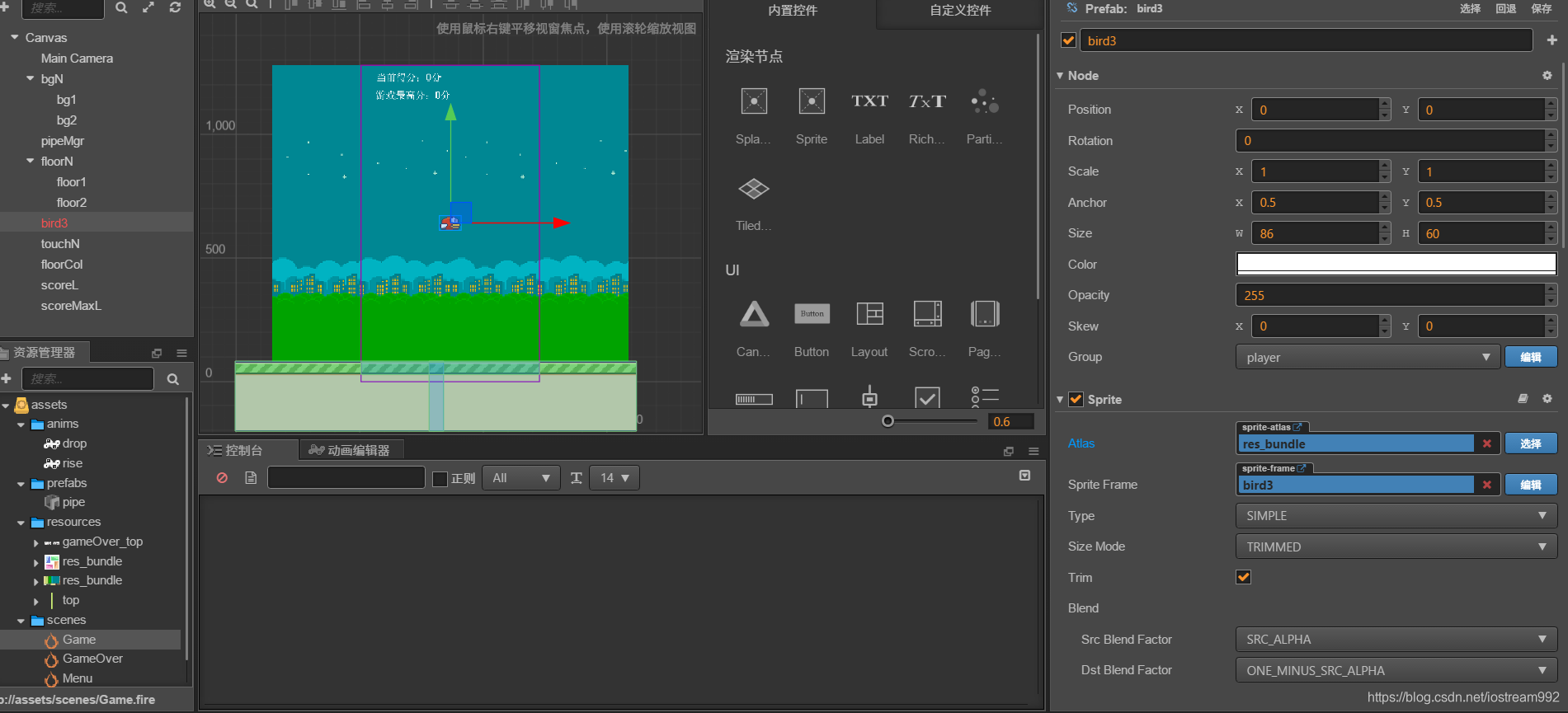
Task: Click the Node component settings gear
Action: 1547,75
